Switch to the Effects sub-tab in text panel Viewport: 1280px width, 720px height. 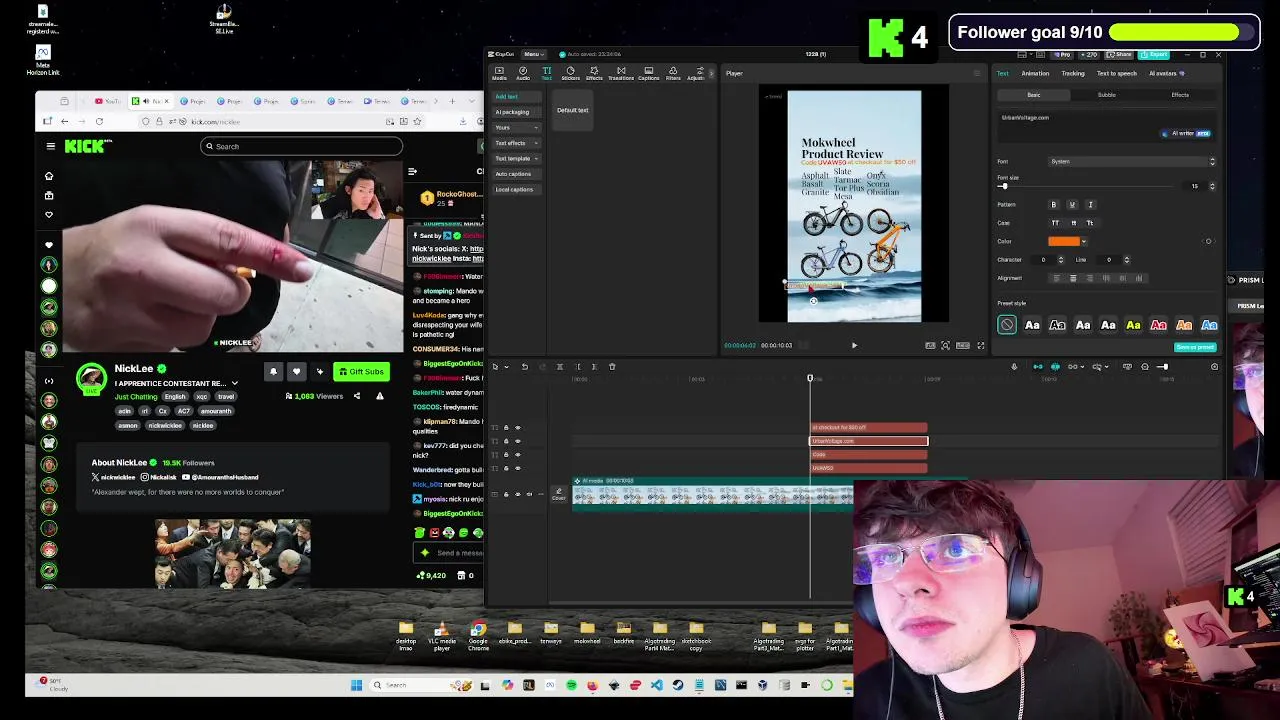[1180, 95]
